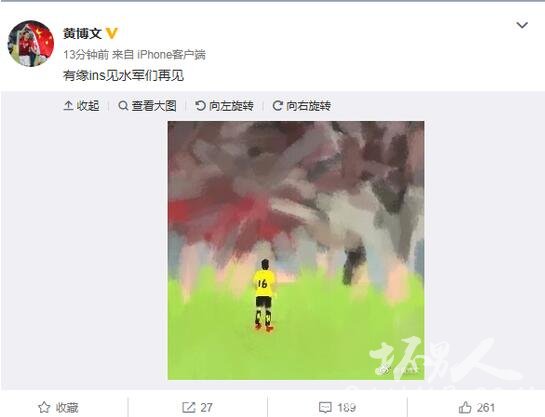Open the 黄博文 username link
The image size is (545, 417).
point(82,34)
